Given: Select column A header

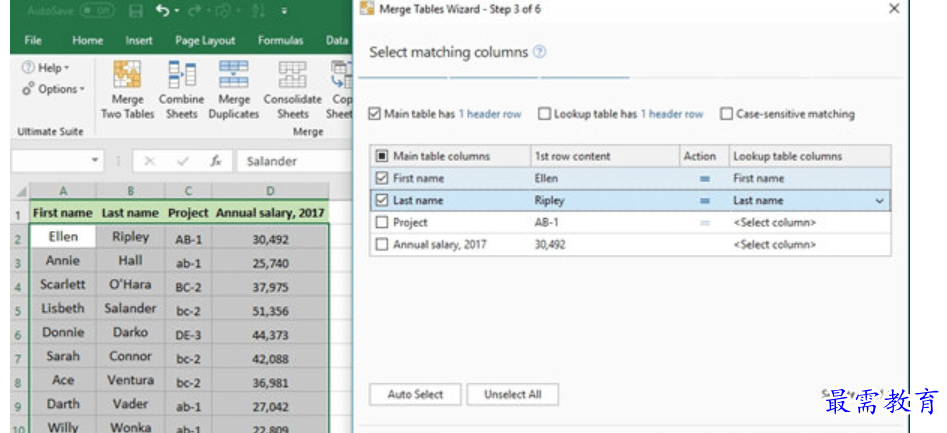Looking at the screenshot, I should [63, 191].
